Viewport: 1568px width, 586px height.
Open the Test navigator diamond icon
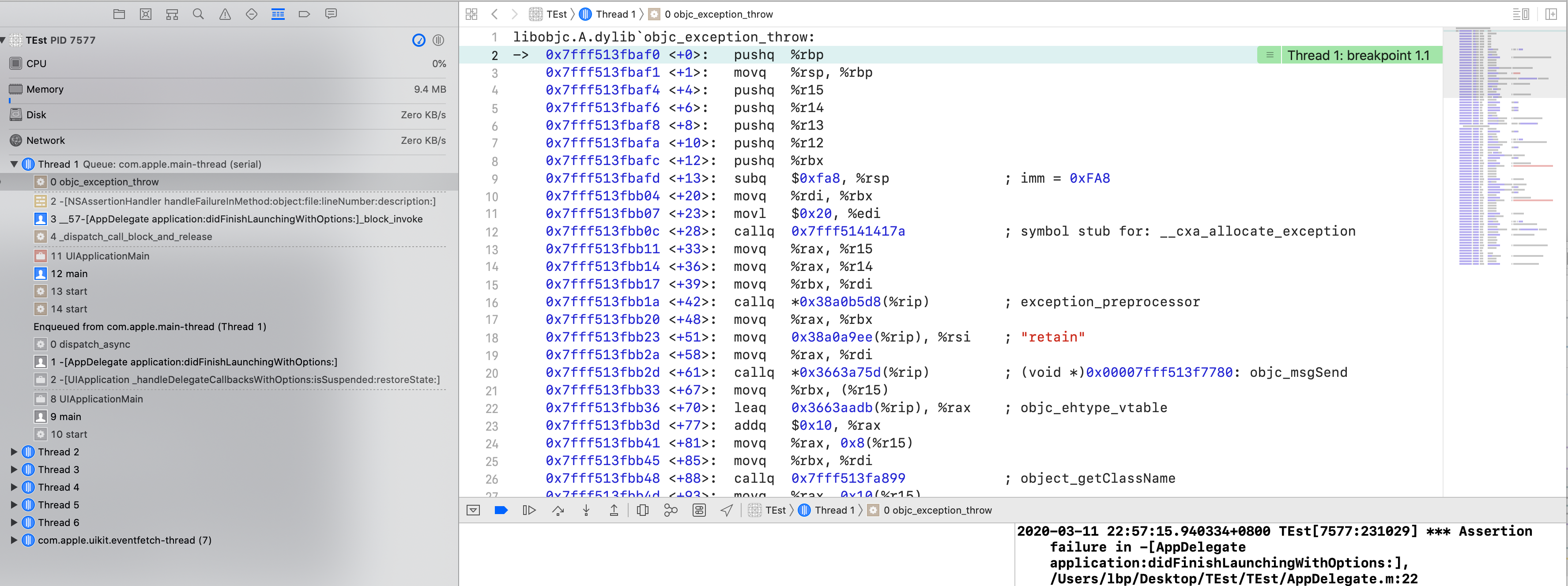251,14
